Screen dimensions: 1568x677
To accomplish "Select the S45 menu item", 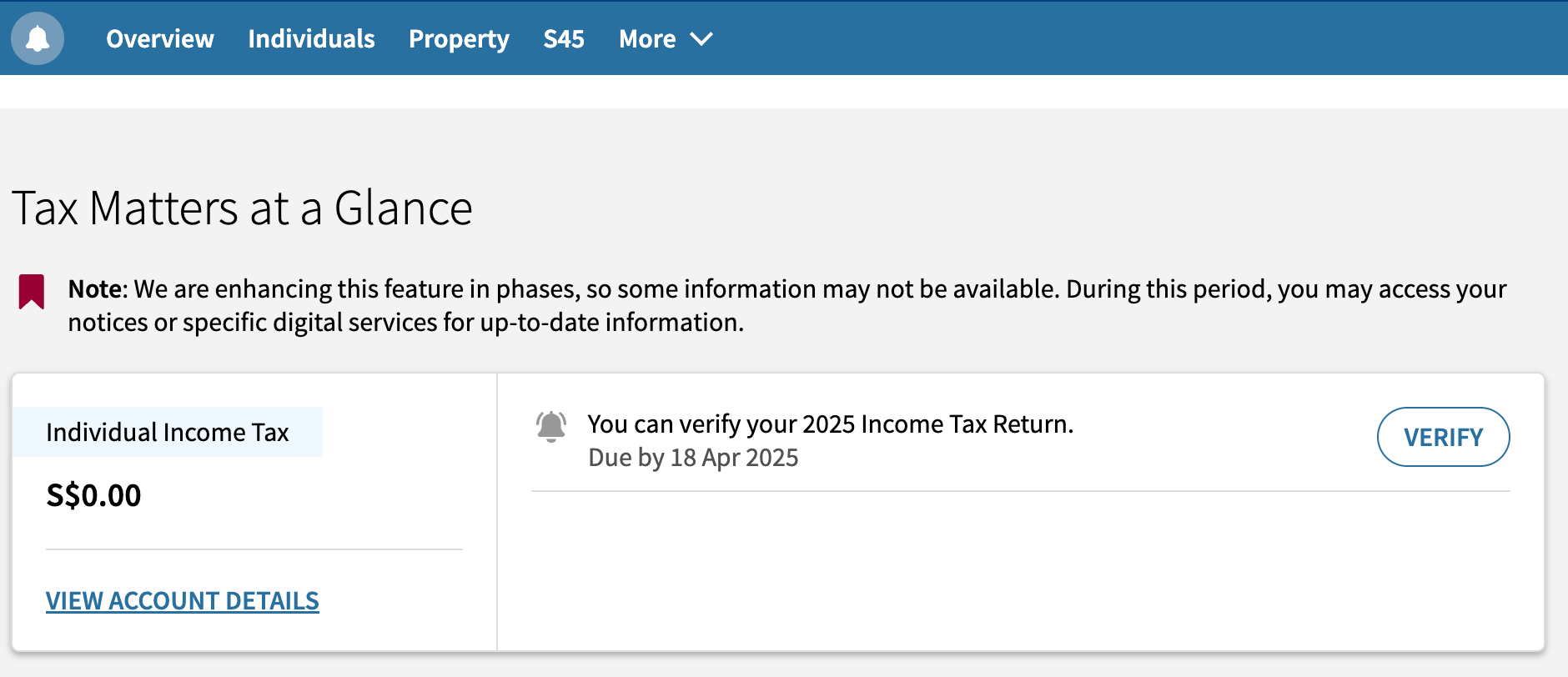I will coord(564,39).
